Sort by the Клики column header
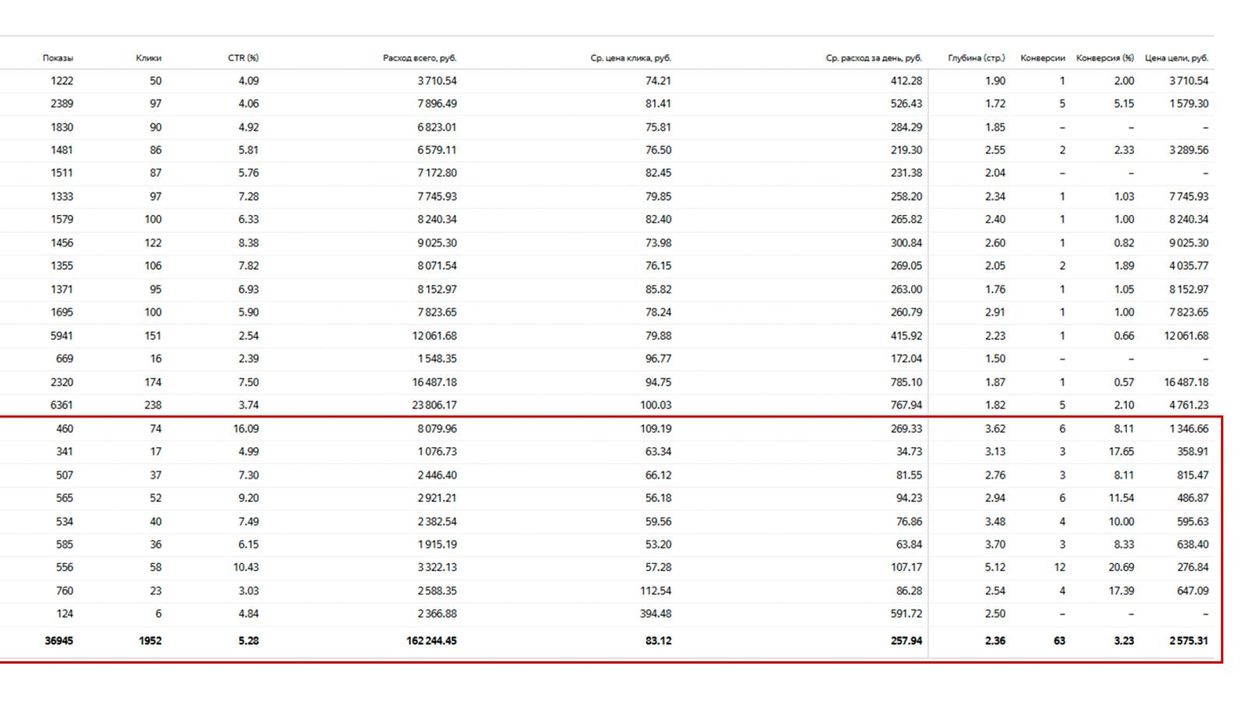This screenshot has height=701, width=1246. (148, 58)
